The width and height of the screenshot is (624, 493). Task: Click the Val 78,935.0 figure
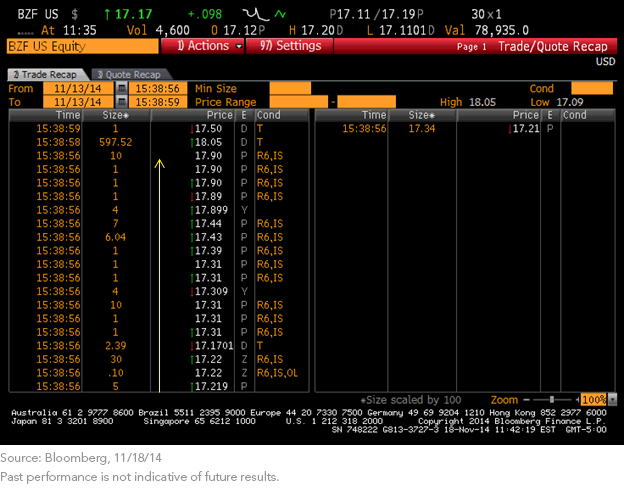click(x=501, y=30)
